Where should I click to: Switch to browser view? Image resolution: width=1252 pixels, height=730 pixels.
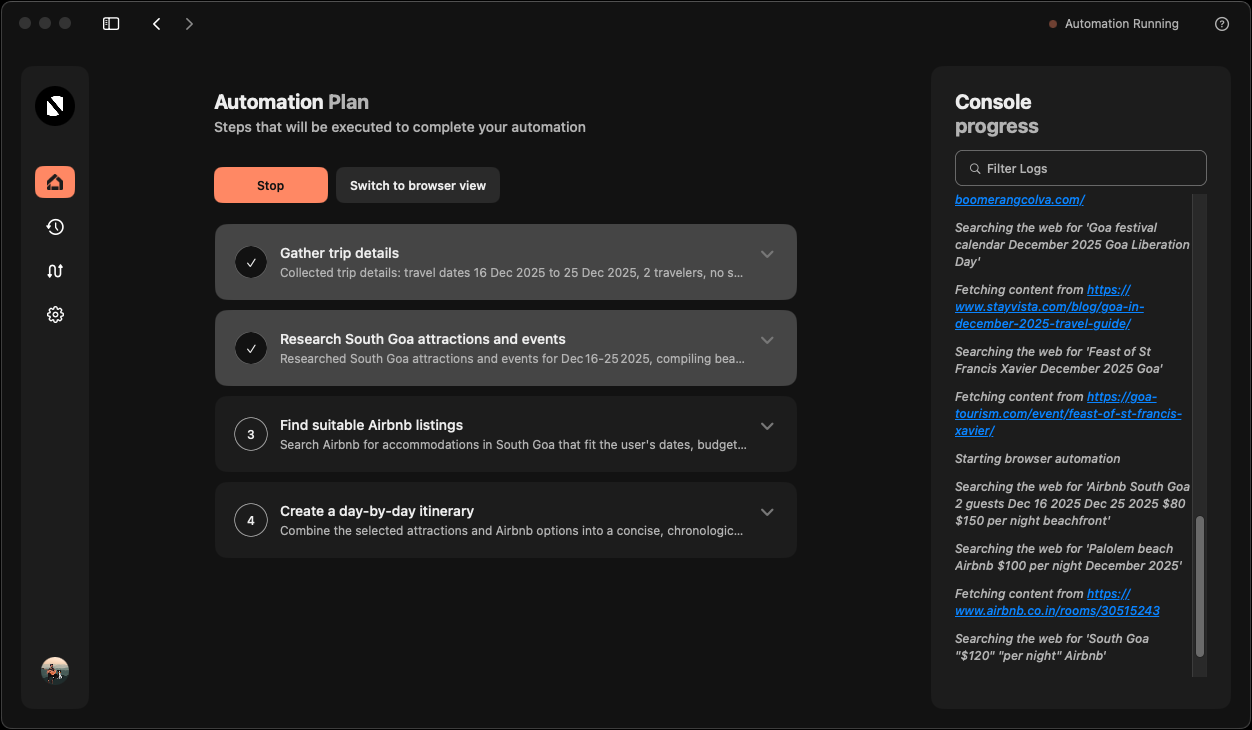[417, 185]
